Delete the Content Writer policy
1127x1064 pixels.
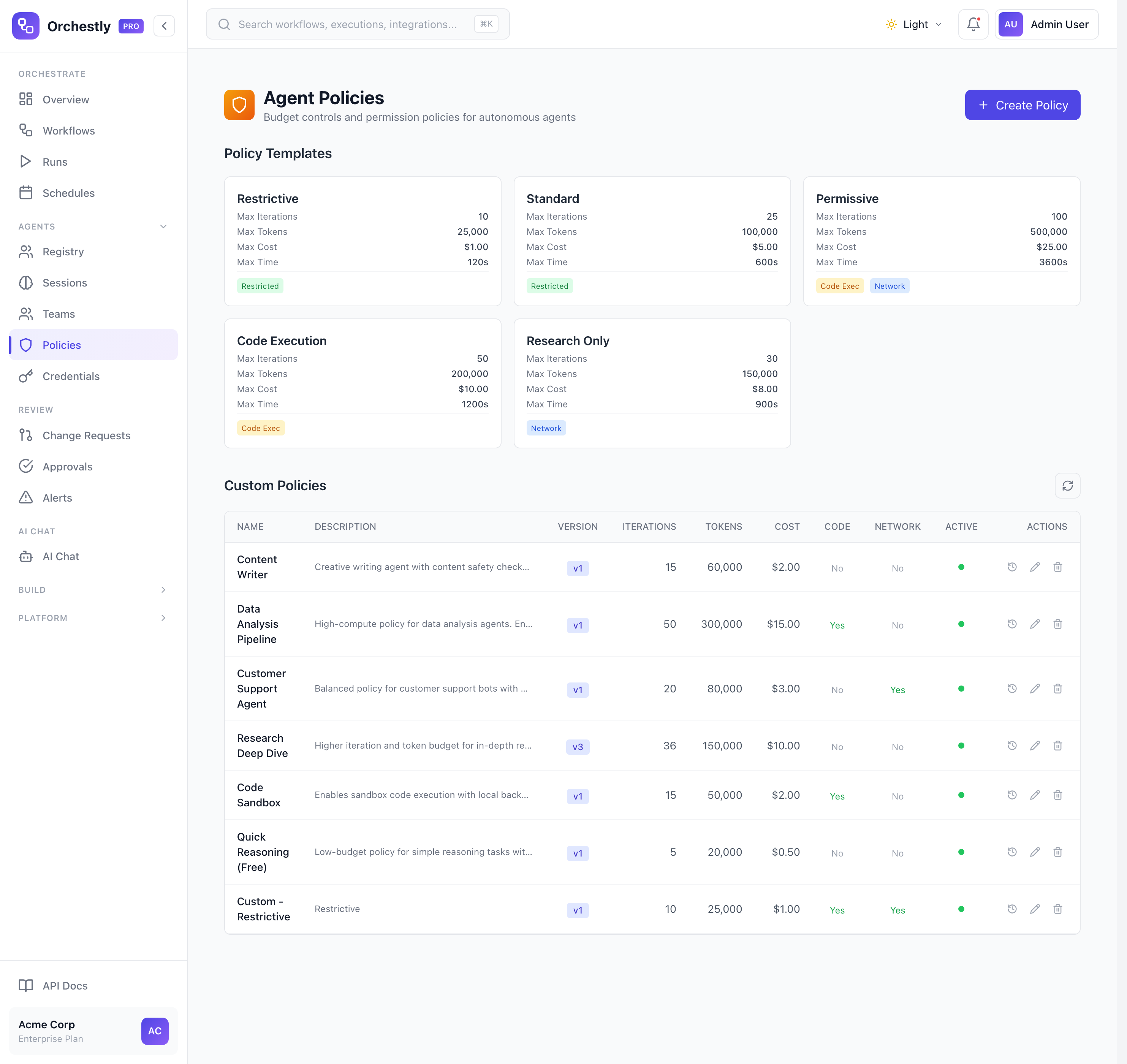pyautogui.click(x=1058, y=567)
